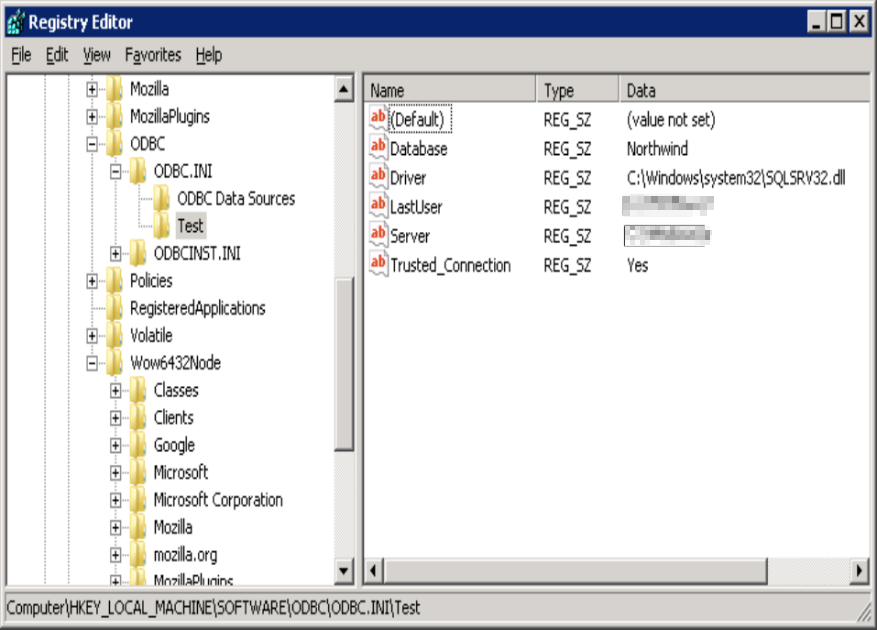The width and height of the screenshot is (877, 630).
Task: Select the RegisteredApplications key label
Action: point(197,308)
